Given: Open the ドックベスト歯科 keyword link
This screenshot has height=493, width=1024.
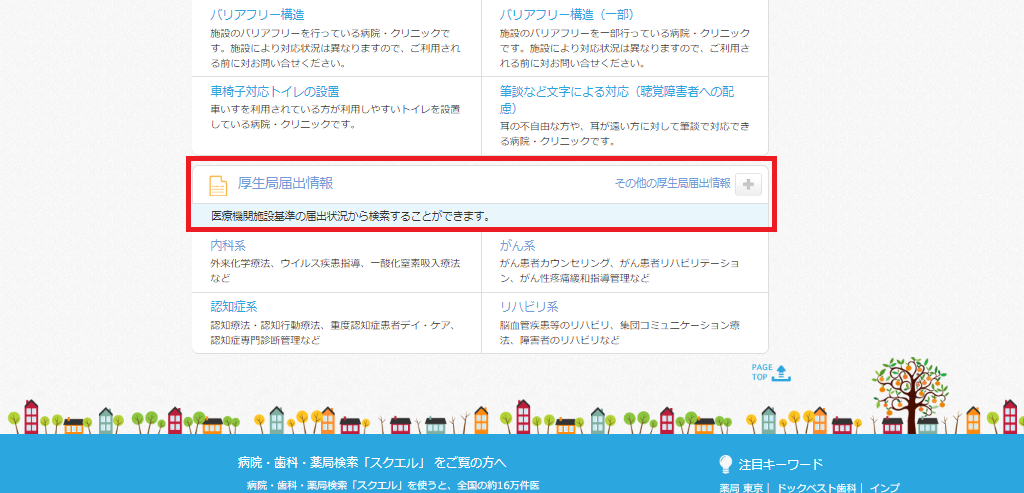Looking at the screenshot, I should tap(816, 488).
